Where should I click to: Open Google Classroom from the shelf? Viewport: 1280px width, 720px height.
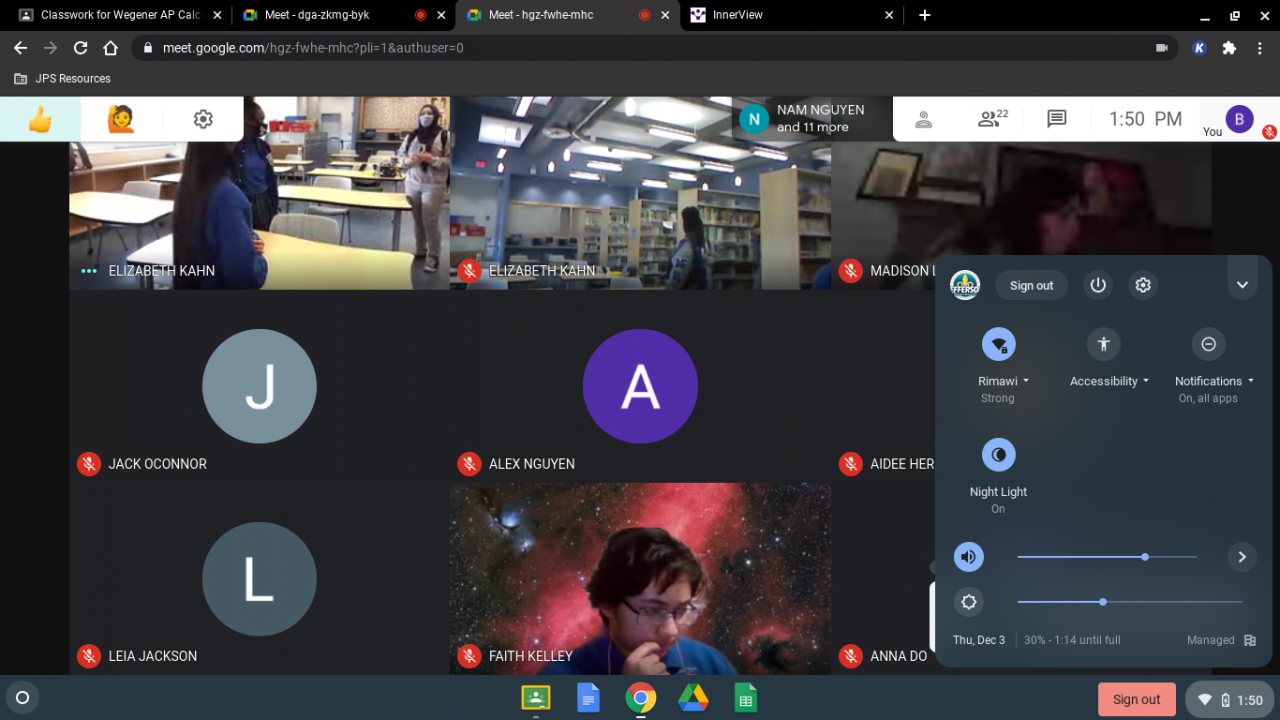535,698
